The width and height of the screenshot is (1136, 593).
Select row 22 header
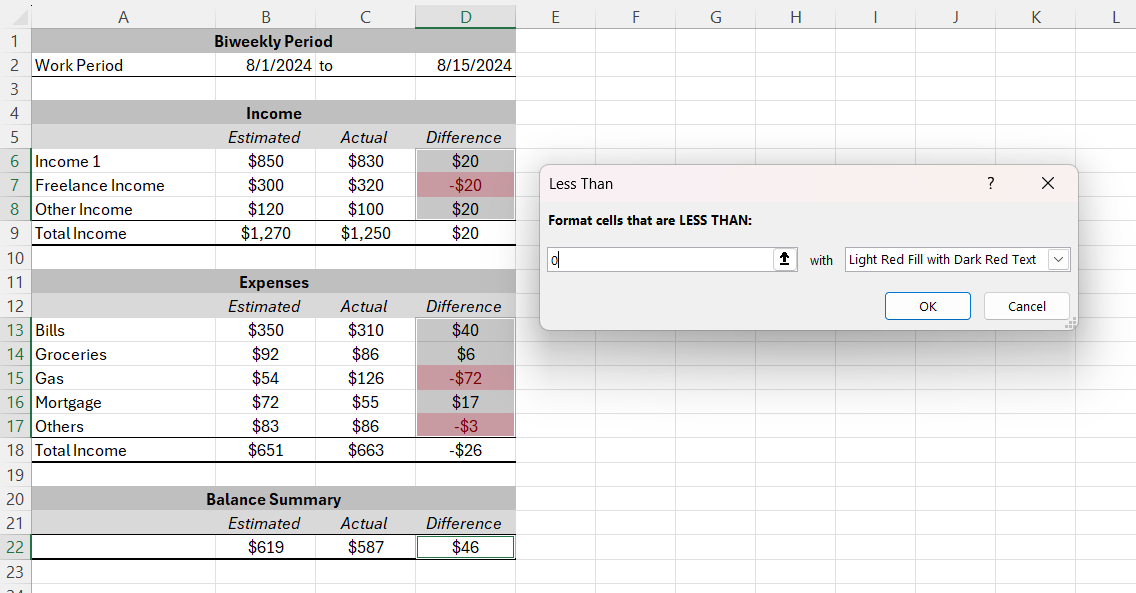15,547
